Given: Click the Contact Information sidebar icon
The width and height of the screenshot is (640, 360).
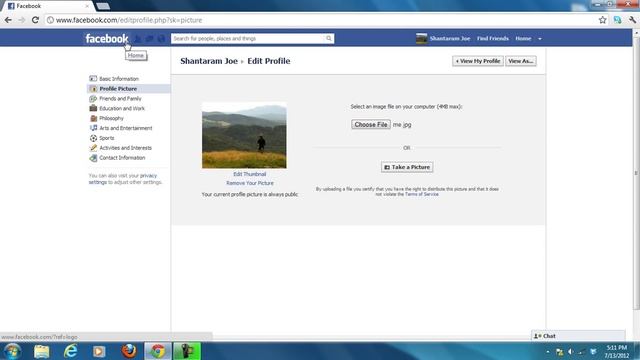Looking at the screenshot, I should [x=93, y=158].
